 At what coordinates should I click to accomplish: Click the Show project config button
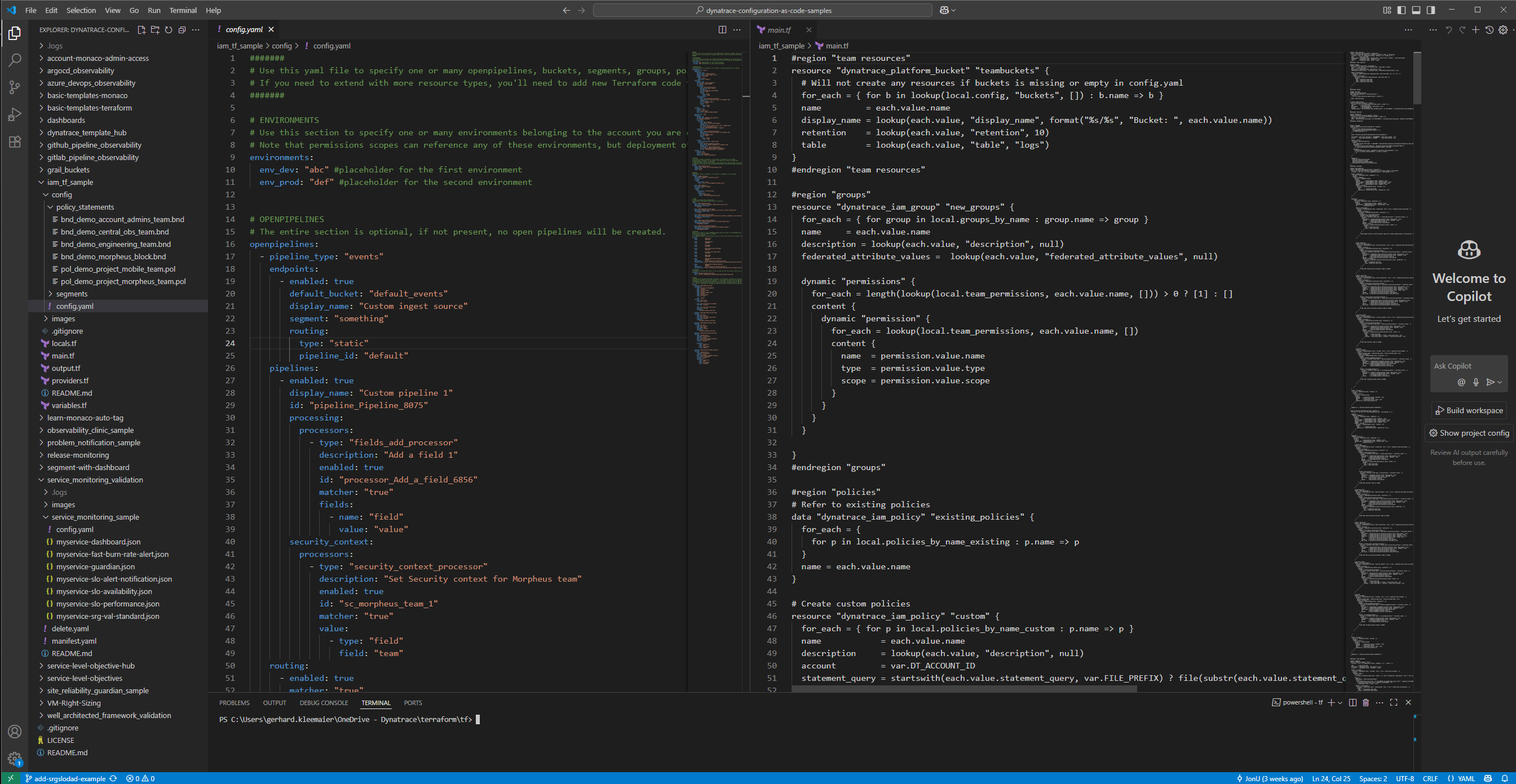click(1469, 433)
